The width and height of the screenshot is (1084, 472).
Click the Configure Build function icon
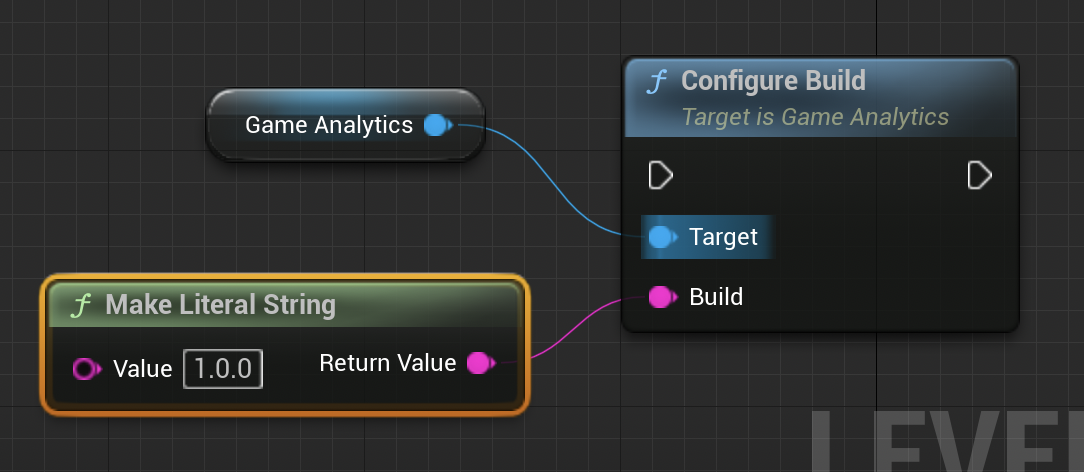(656, 81)
